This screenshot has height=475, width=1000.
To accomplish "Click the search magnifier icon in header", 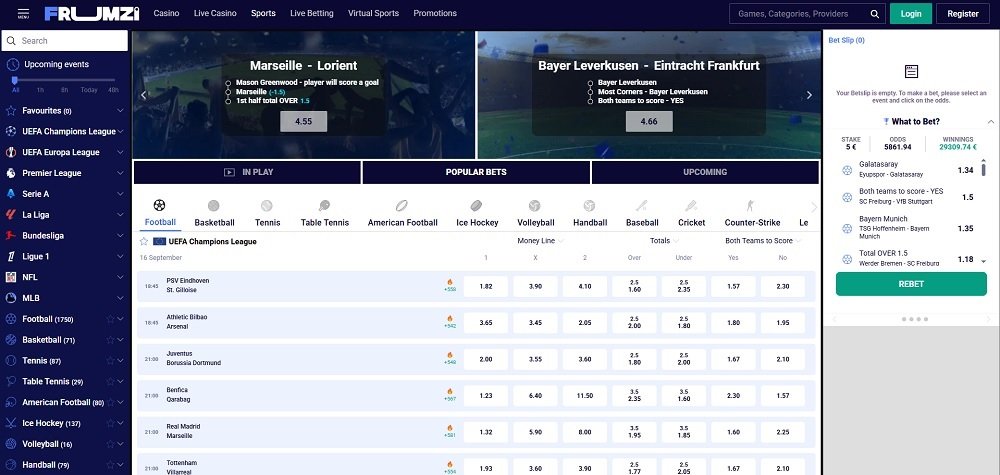I will pyautogui.click(x=875, y=14).
